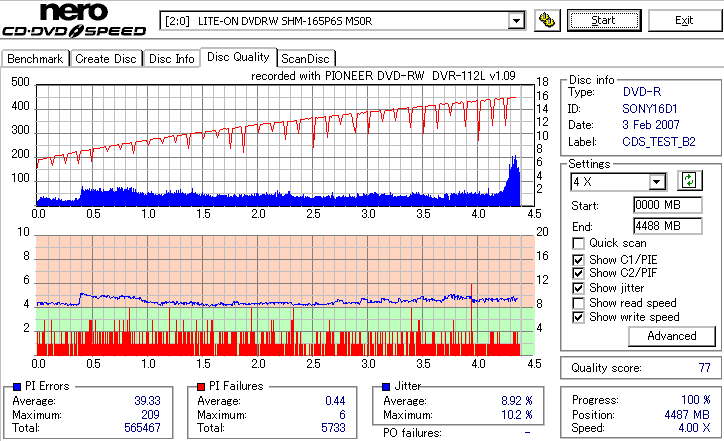
Task: Open the Disc Info tab
Action: [171, 59]
